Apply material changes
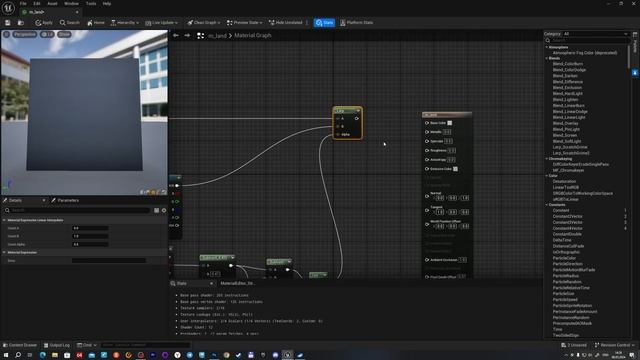 (x=44, y=23)
